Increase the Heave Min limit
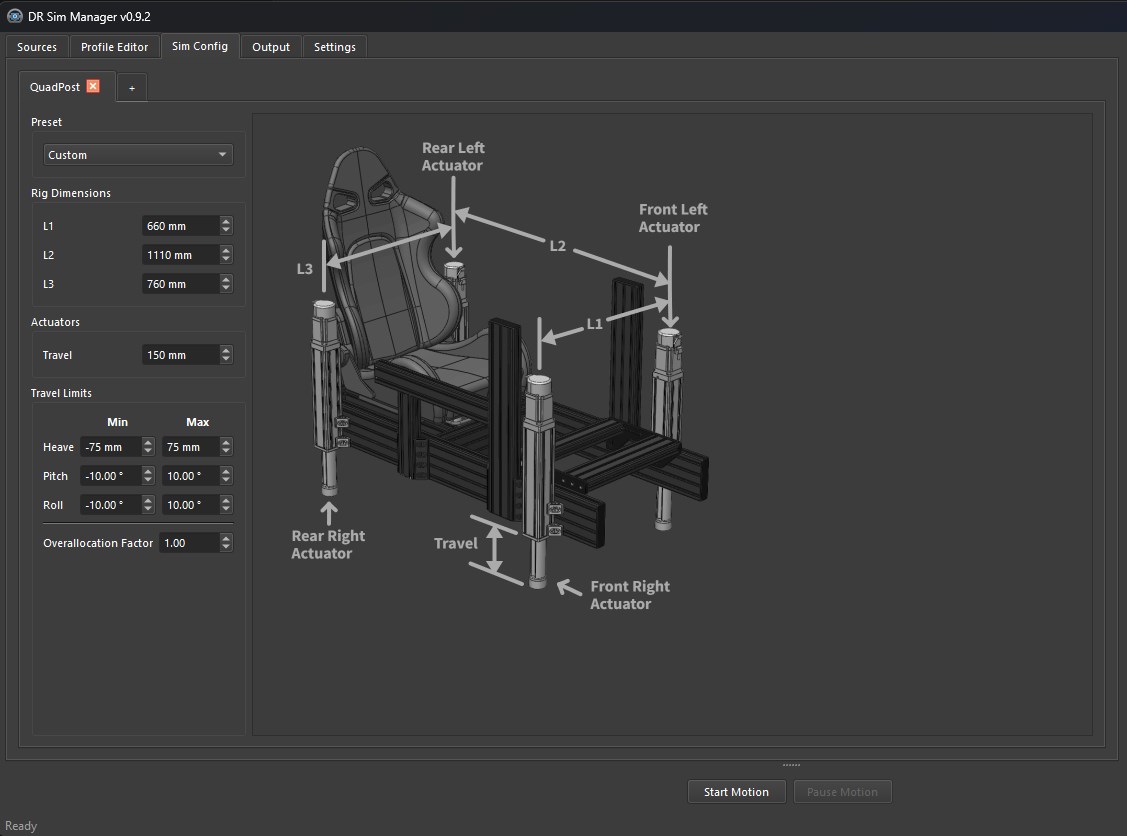Screen dimensions: 1127x836 pyautogui.click(x=148, y=442)
